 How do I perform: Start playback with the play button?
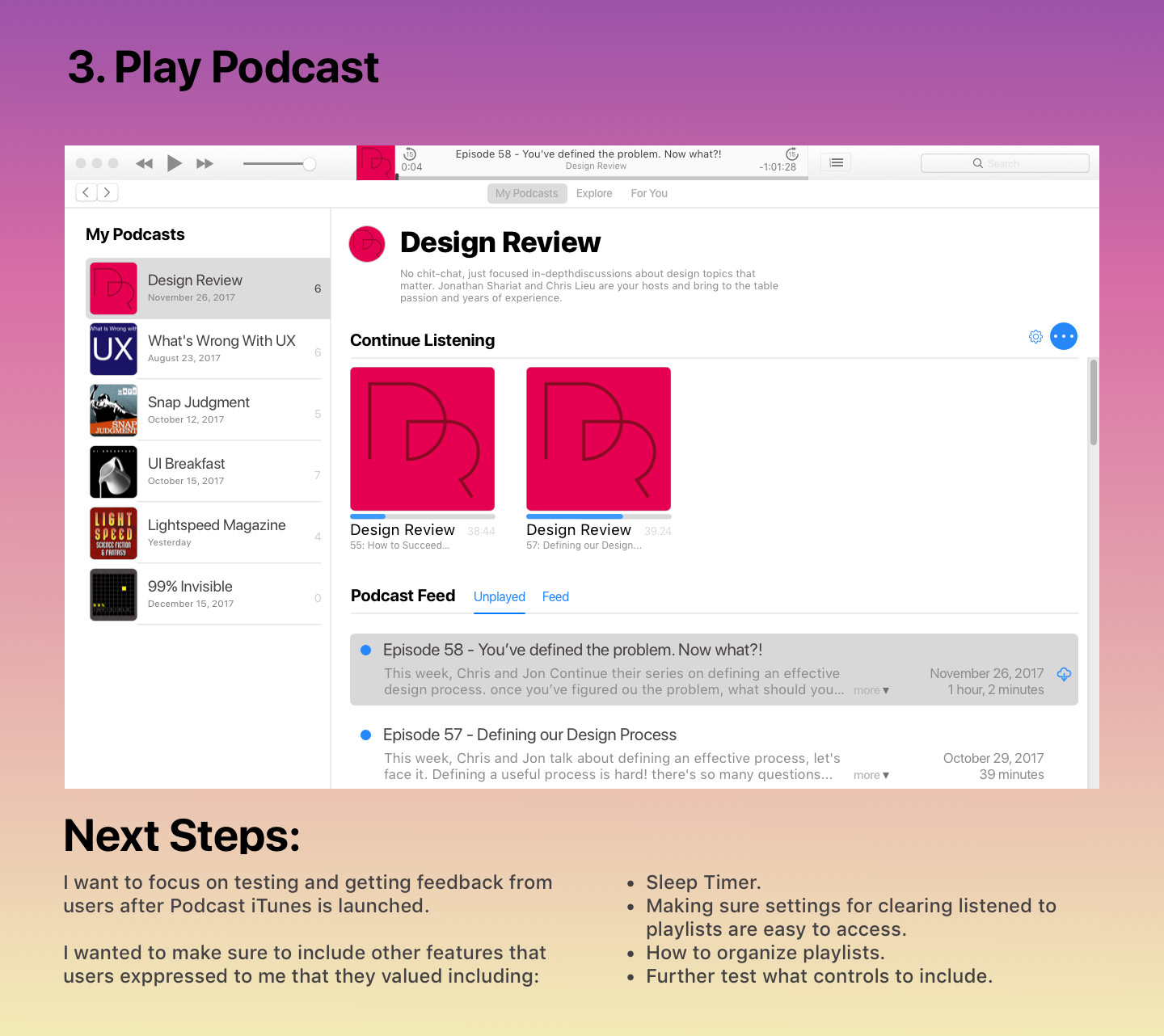174,163
